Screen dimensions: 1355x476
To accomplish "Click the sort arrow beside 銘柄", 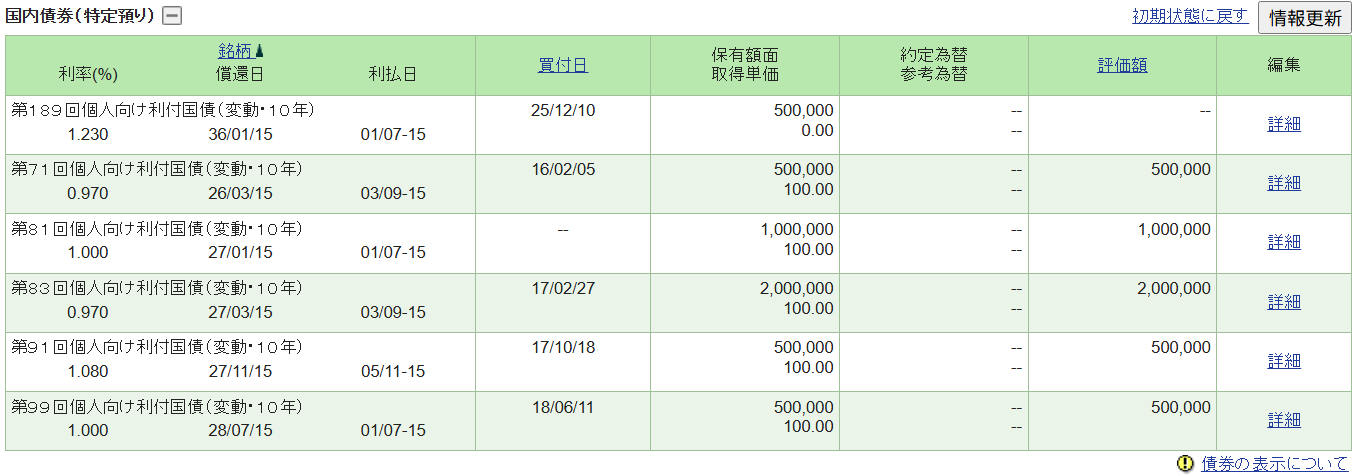I will 259,51.
